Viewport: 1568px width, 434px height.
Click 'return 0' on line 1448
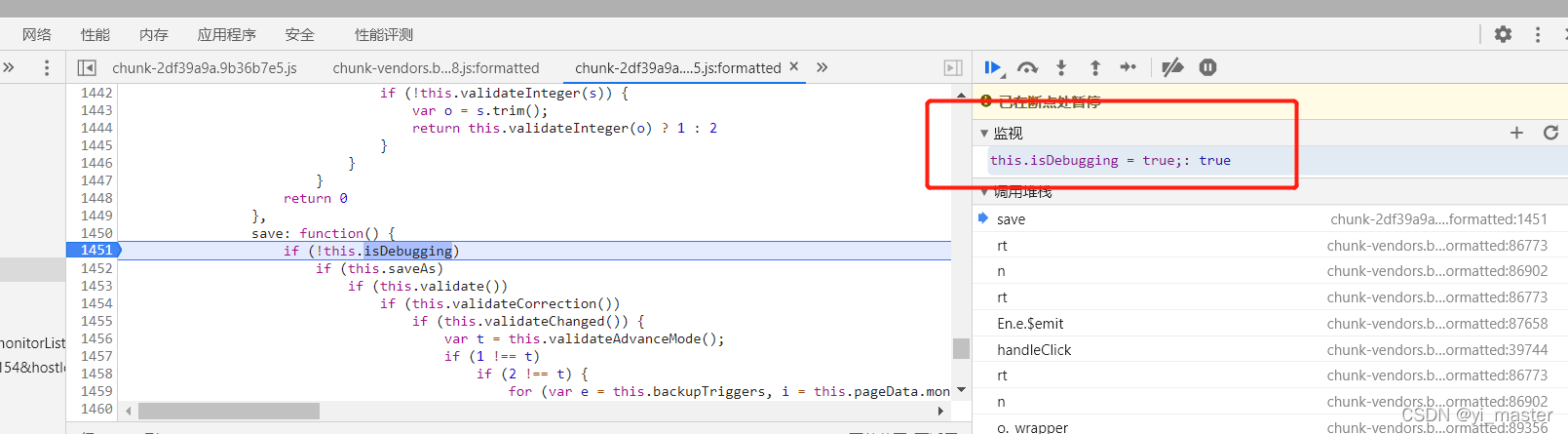click(316, 198)
